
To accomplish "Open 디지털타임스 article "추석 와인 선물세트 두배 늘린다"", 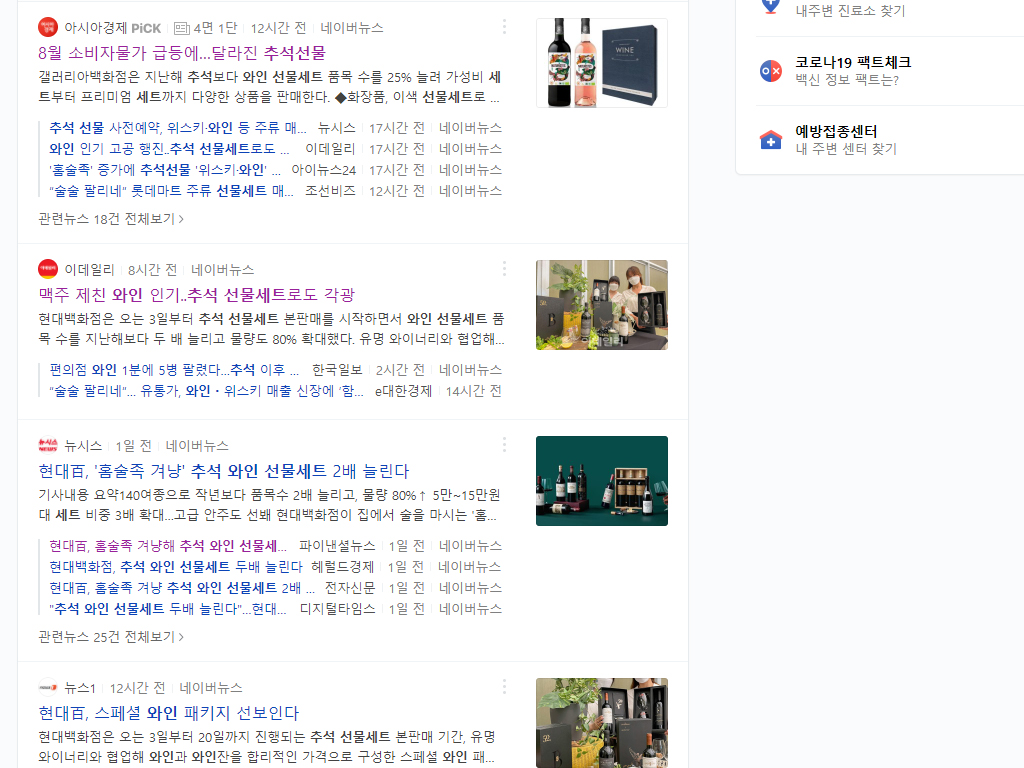I will click(168, 608).
